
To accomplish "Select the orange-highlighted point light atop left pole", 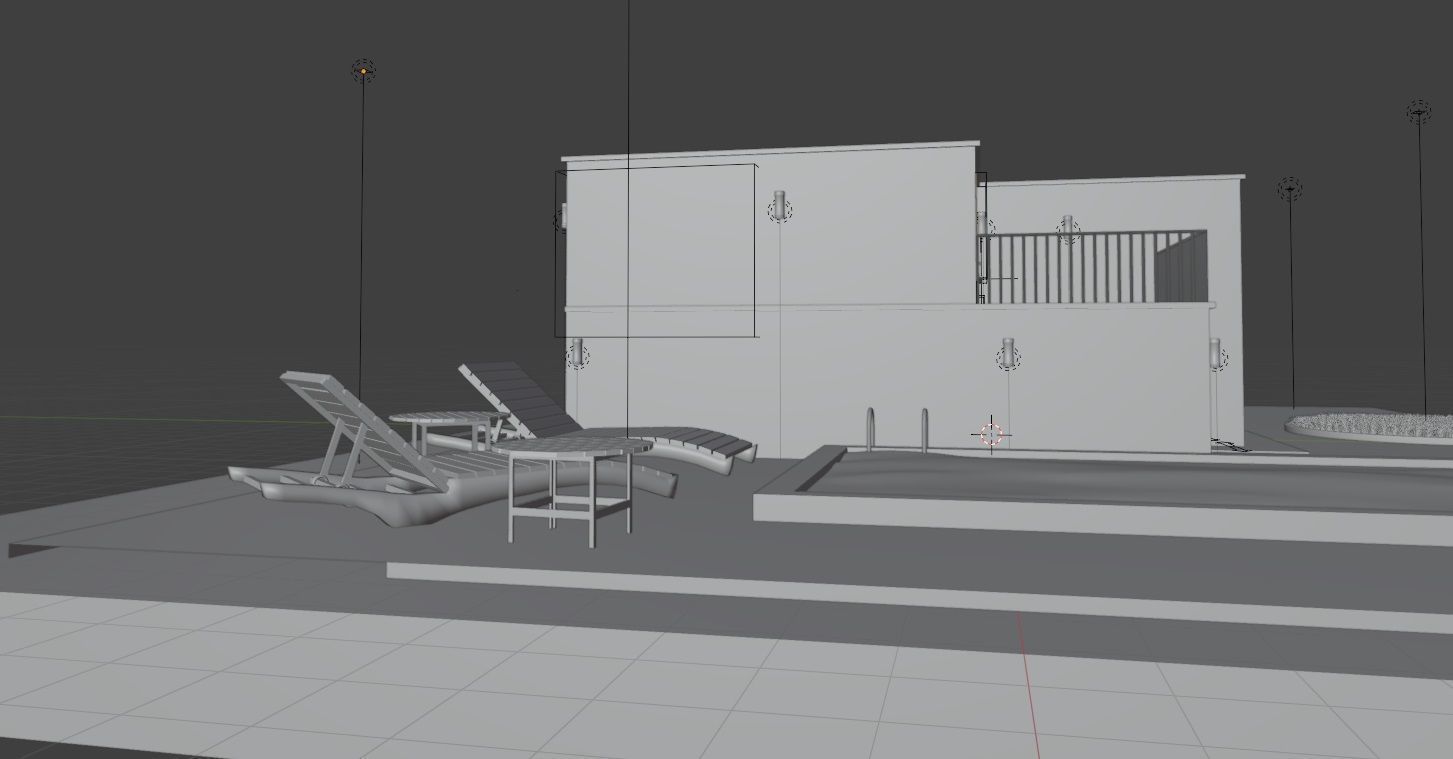I will (363, 71).
